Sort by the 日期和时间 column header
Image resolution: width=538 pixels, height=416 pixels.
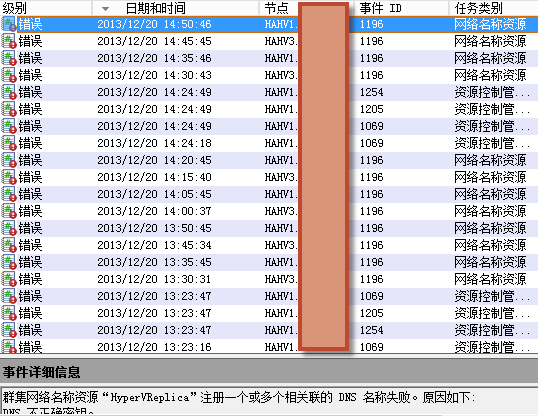click(155, 8)
